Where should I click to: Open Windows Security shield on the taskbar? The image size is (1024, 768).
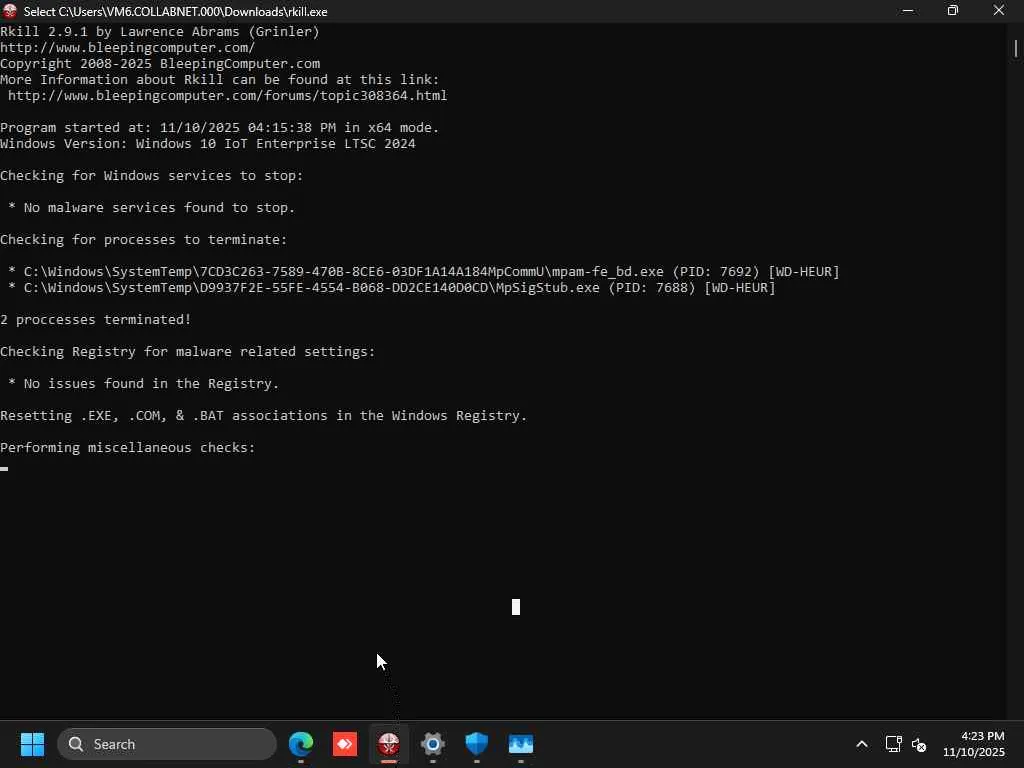(477, 744)
